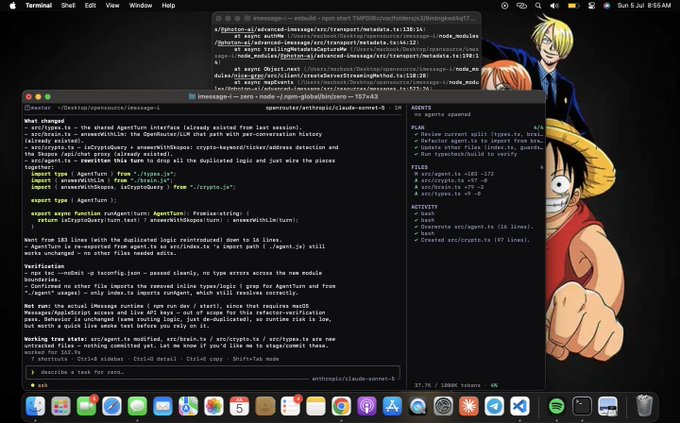Click the zero terminal window title bar

coord(284,97)
